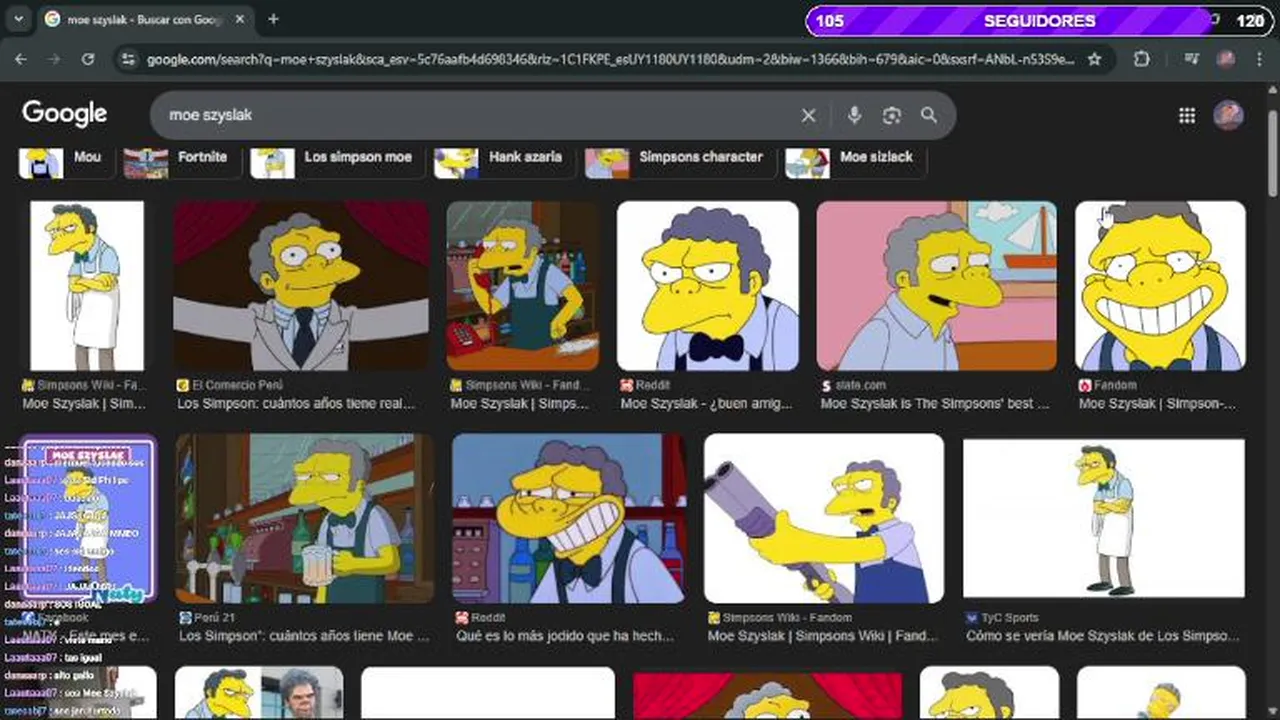Bookmark this page with the star icon

pos(1094,60)
